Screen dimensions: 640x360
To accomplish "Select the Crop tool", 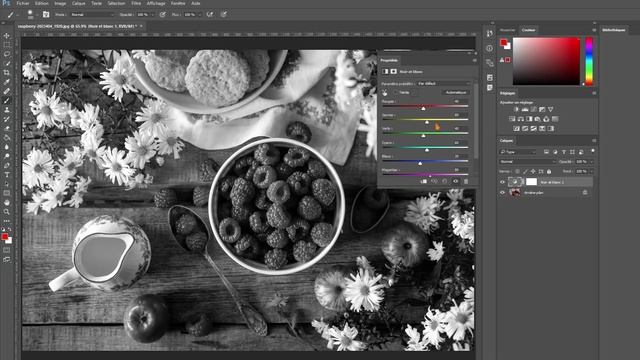I will 7,73.
